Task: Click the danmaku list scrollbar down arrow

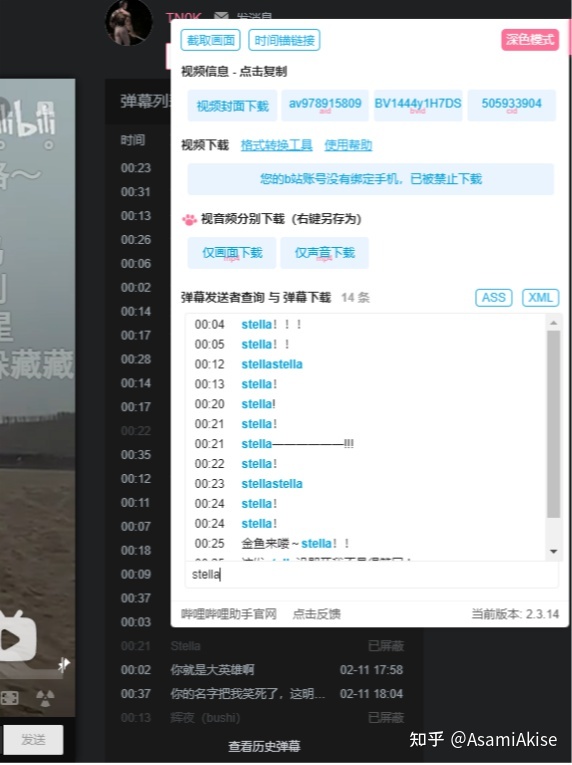Action: (x=553, y=551)
